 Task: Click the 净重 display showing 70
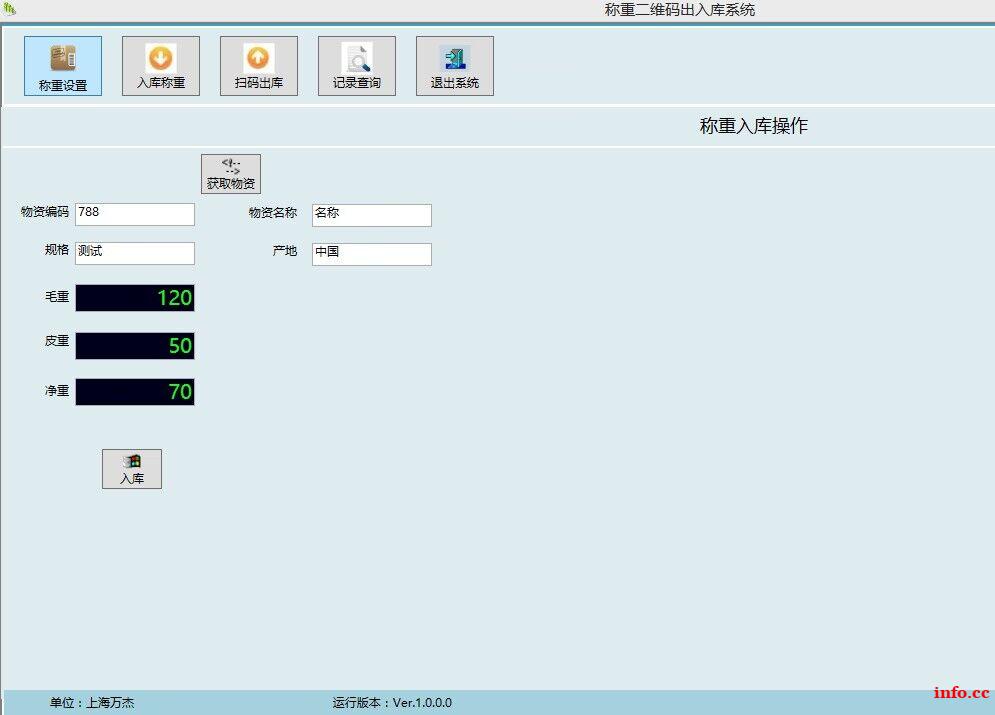(135, 391)
